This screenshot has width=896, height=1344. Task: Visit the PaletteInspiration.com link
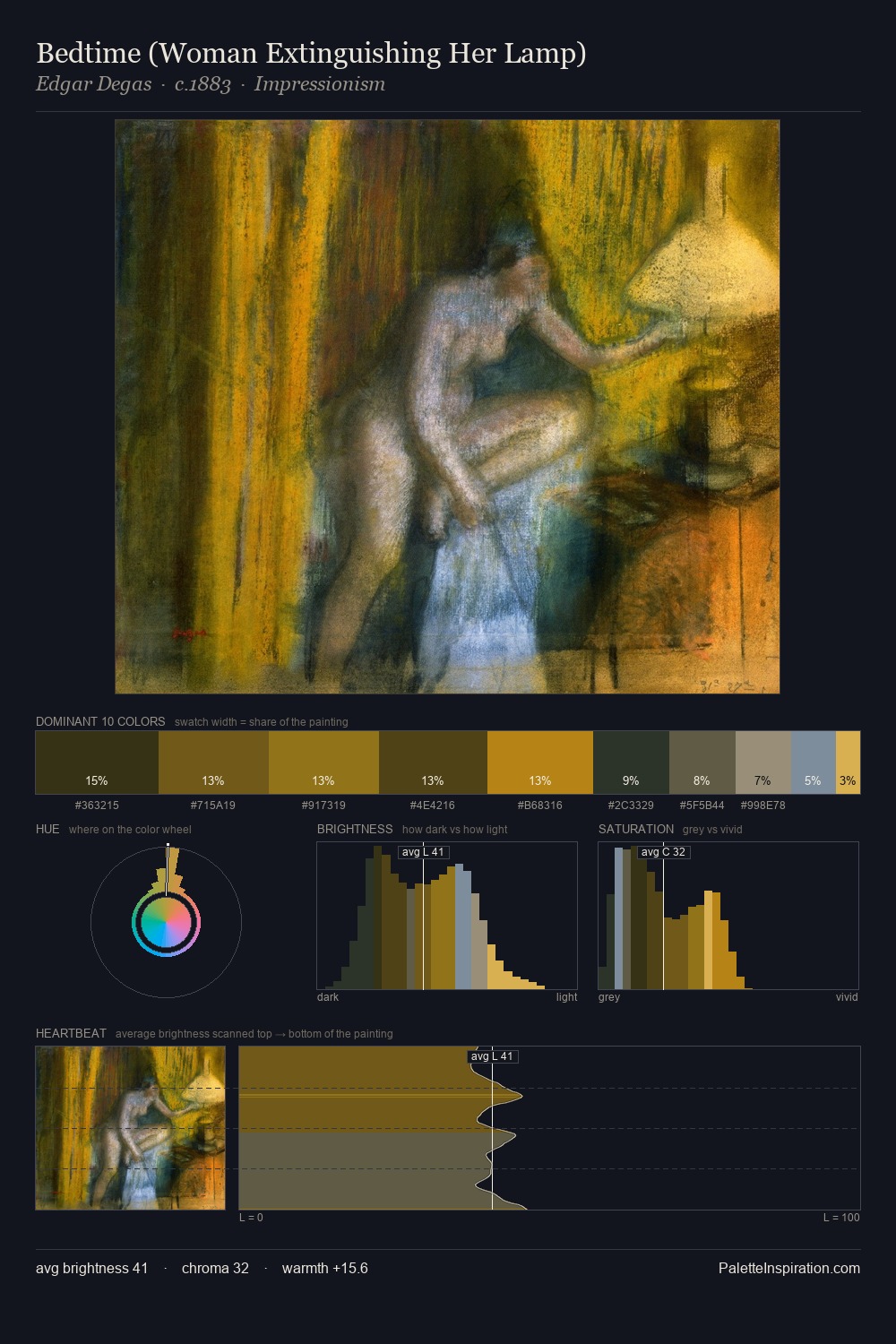click(789, 1268)
